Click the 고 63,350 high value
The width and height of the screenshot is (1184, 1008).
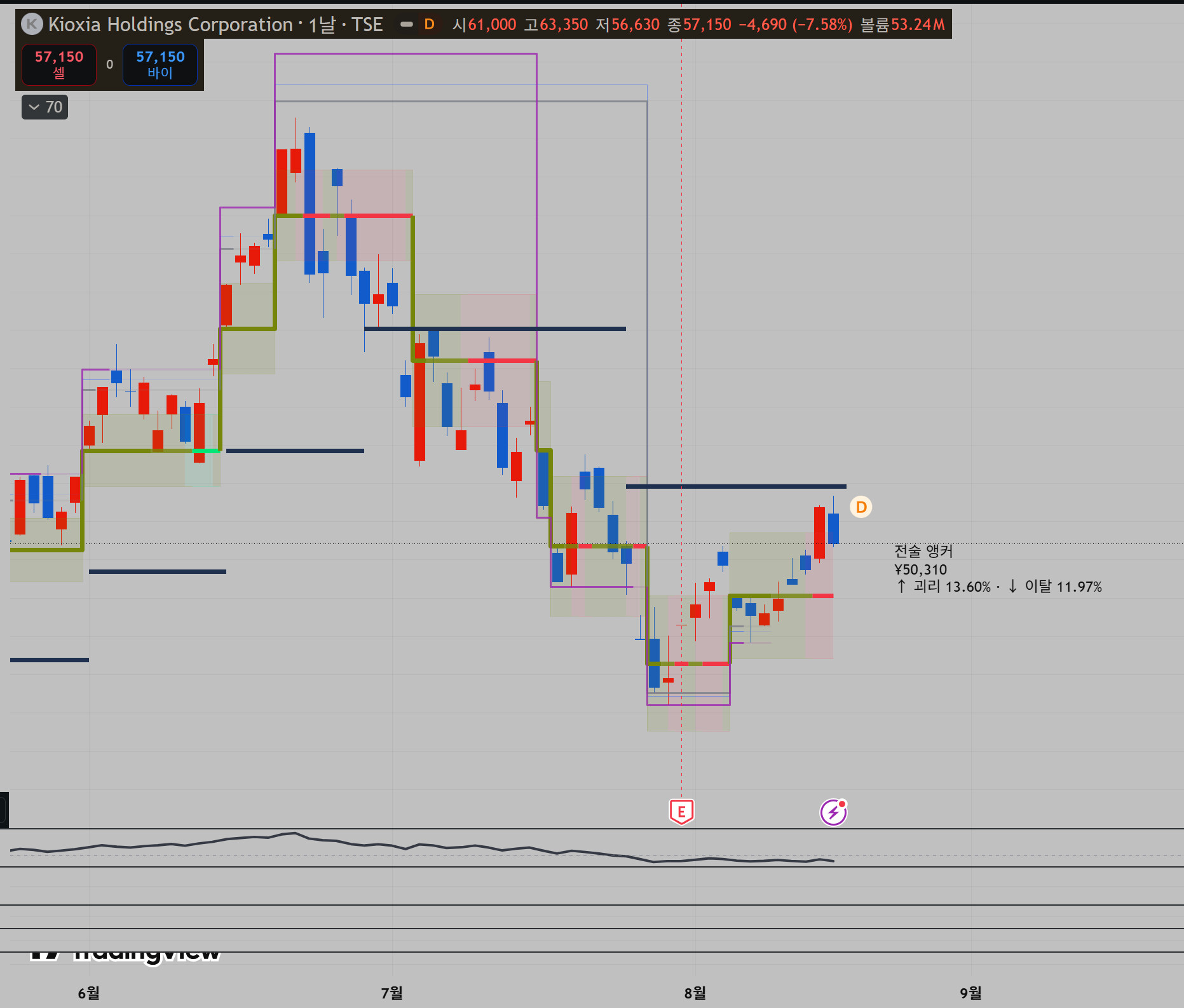click(x=556, y=24)
